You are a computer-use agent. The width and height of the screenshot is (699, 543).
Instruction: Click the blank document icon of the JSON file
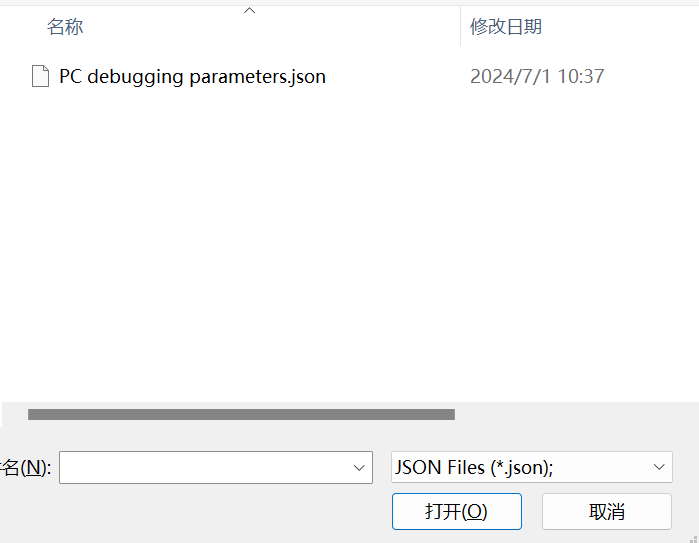click(x=40, y=76)
